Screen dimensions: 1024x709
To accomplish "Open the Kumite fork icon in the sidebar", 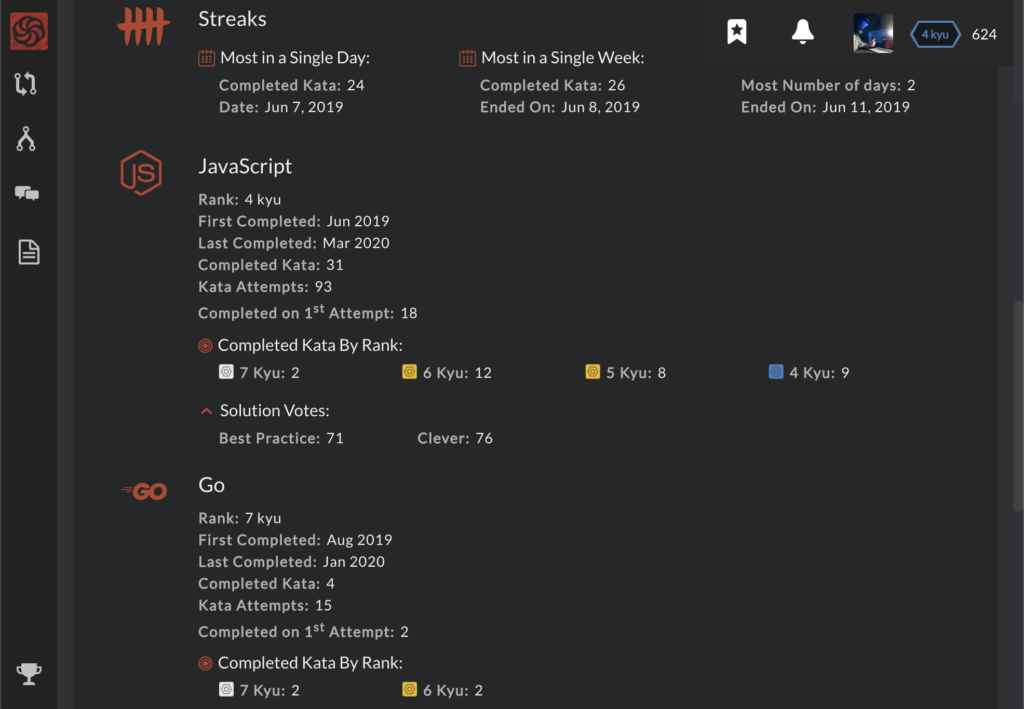I will (x=27, y=139).
